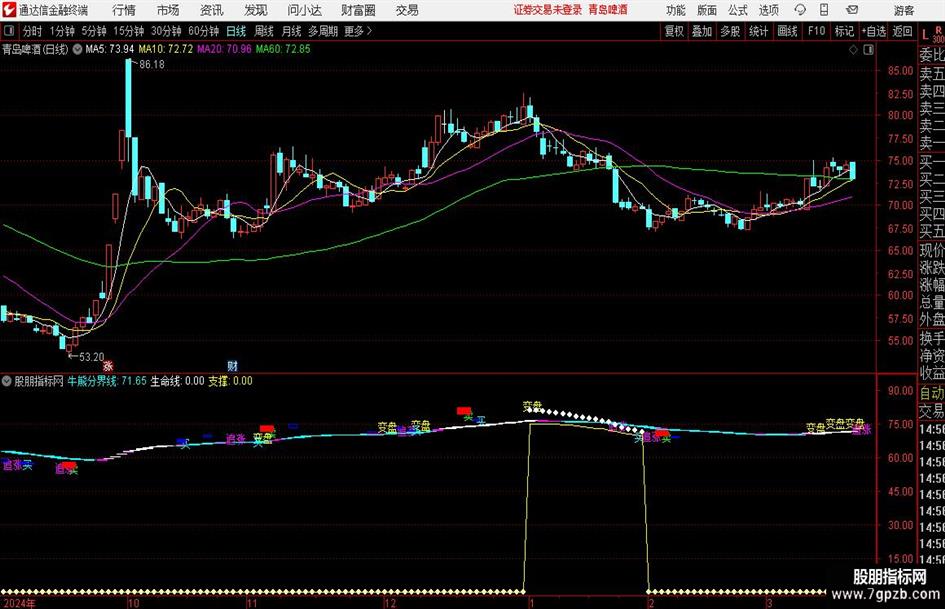Click the 2024年 time axis label

[19, 603]
